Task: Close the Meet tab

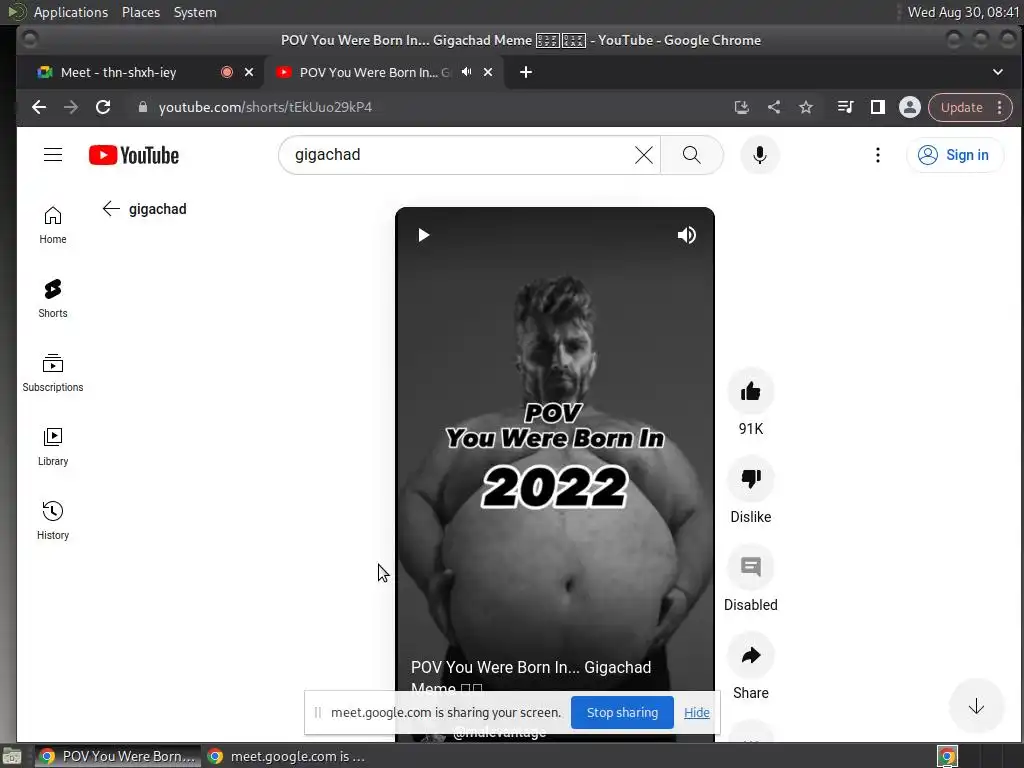Action: point(249,72)
